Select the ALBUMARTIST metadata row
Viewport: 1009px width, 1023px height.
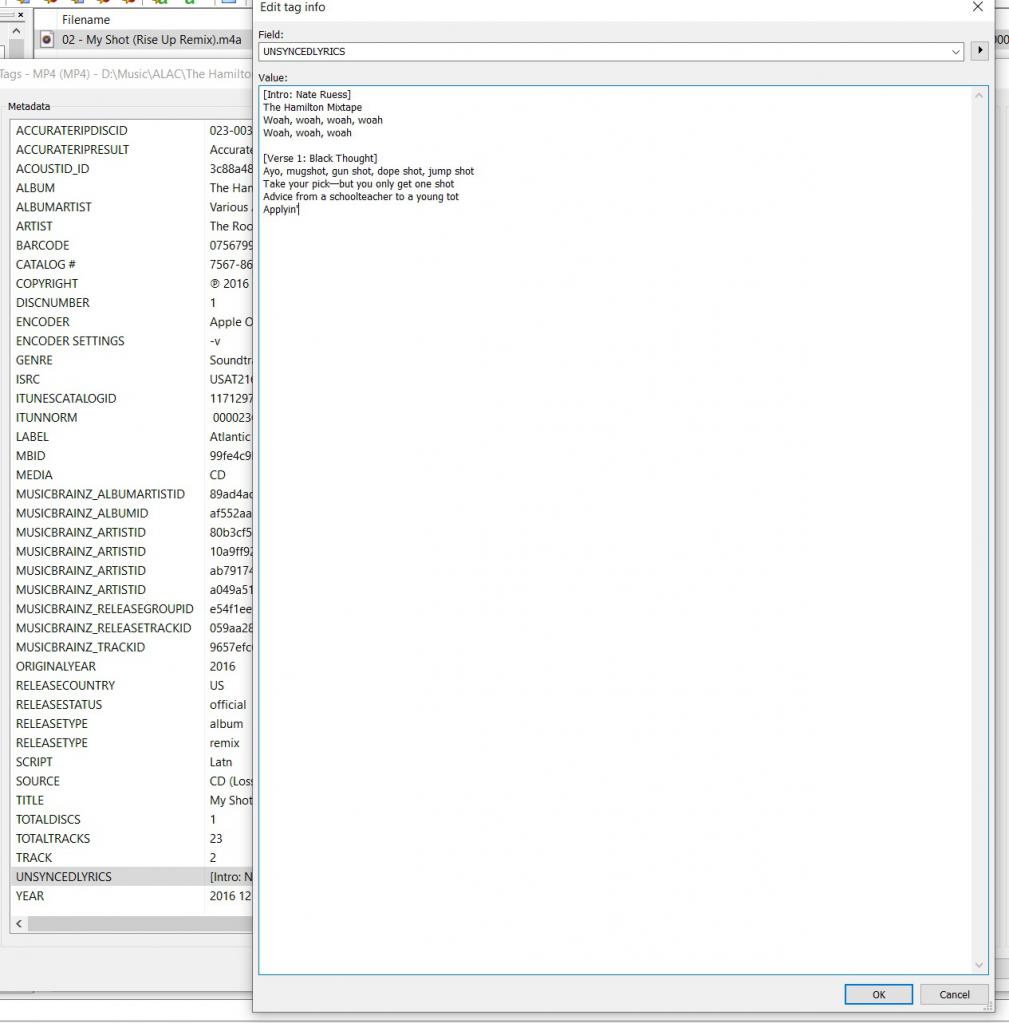click(x=132, y=207)
